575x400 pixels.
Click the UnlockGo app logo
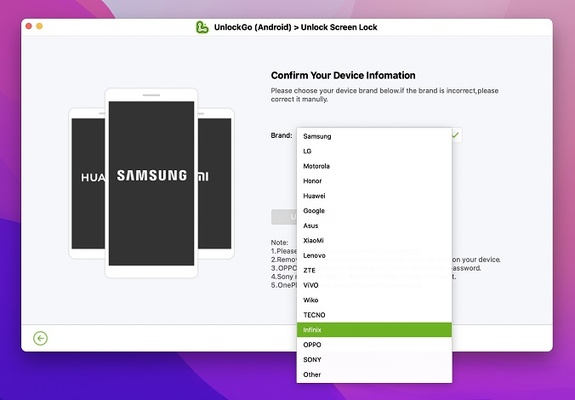click(x=202, y=27)
